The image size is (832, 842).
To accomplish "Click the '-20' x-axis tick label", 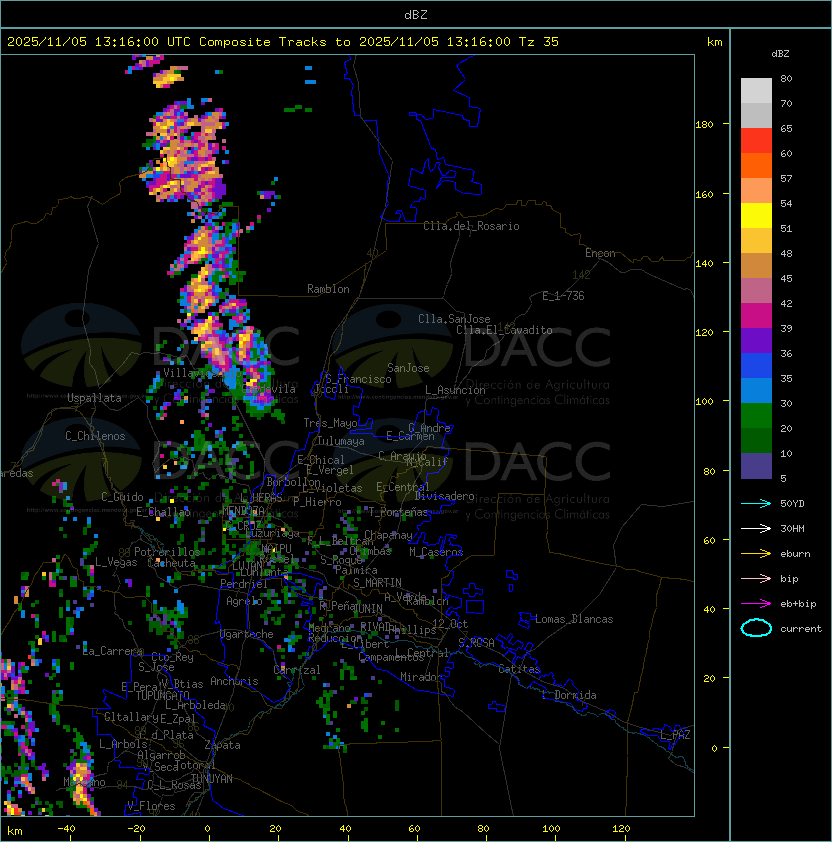I will tap(136, 829).
